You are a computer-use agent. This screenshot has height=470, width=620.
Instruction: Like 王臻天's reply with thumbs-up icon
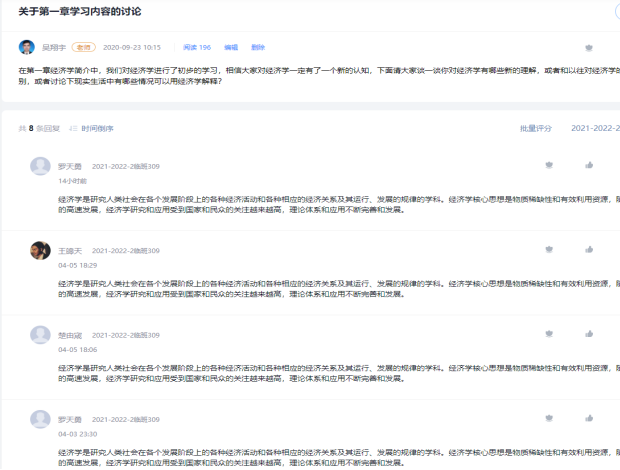pos(589,249)
